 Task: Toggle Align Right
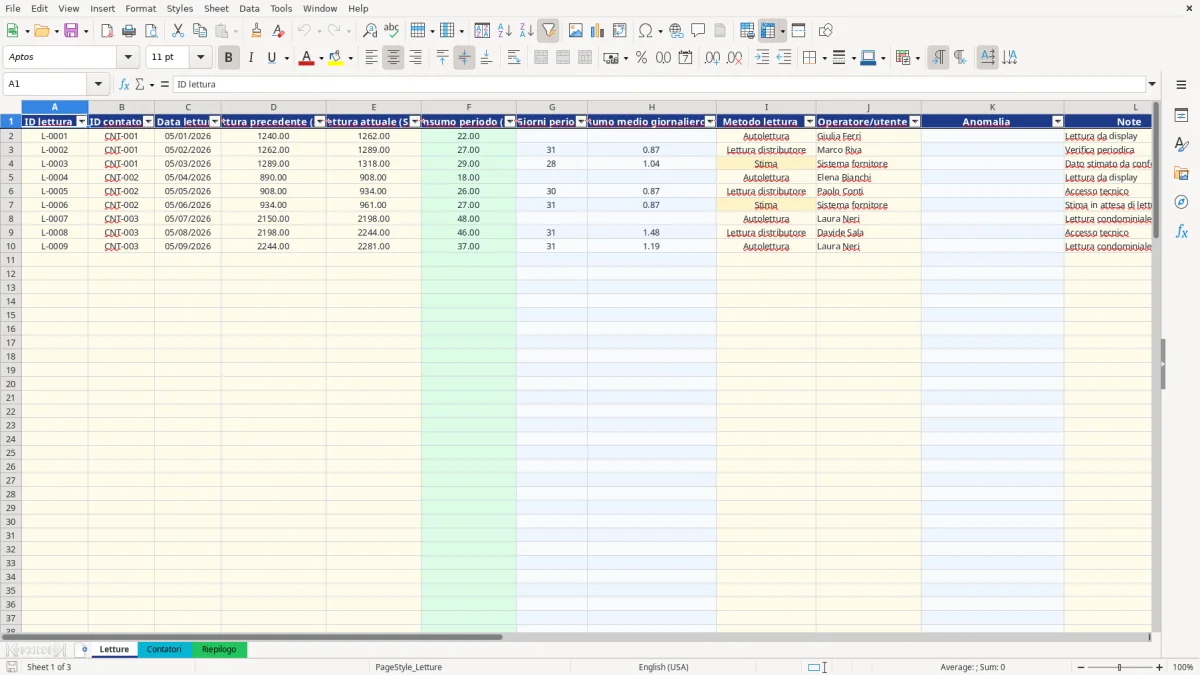coord(415,58)
